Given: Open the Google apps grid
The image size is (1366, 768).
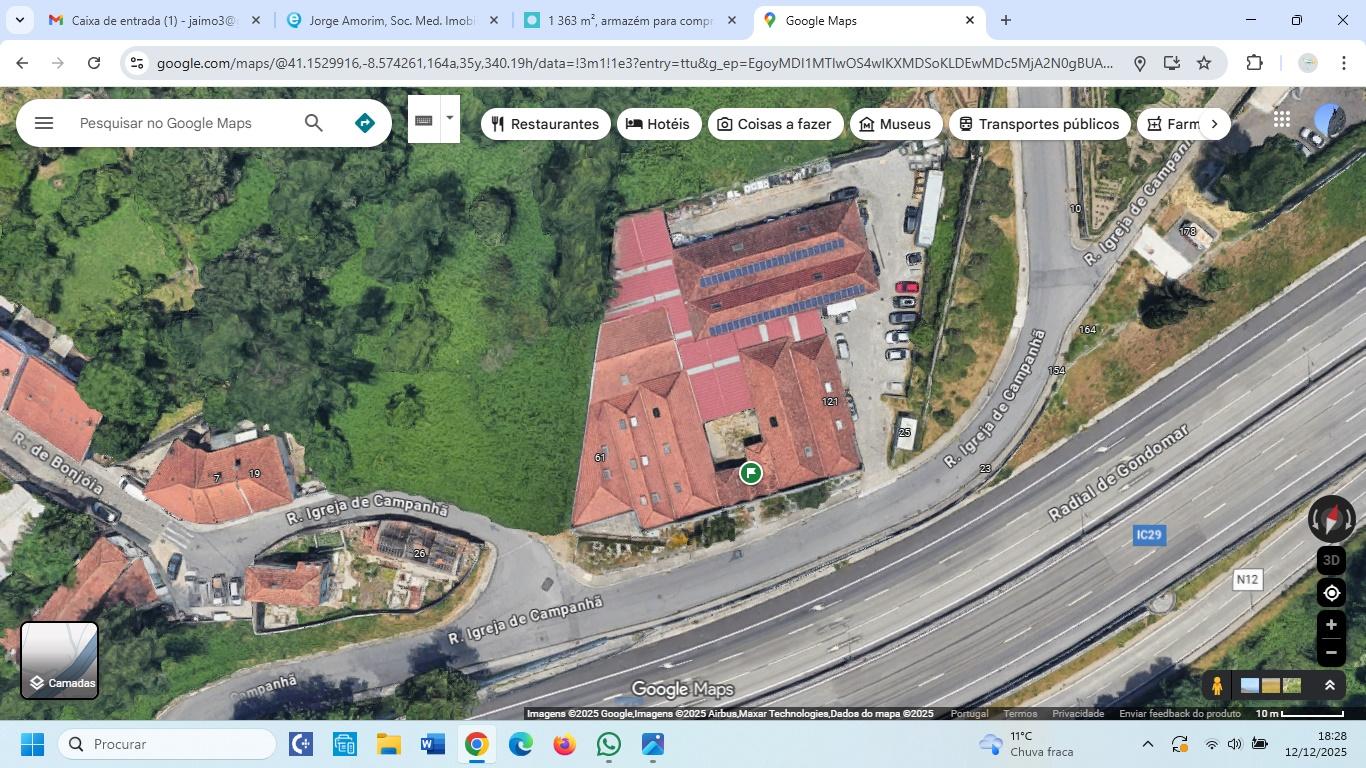Looking at the screenshot, I should click(x=1282, y=120).
